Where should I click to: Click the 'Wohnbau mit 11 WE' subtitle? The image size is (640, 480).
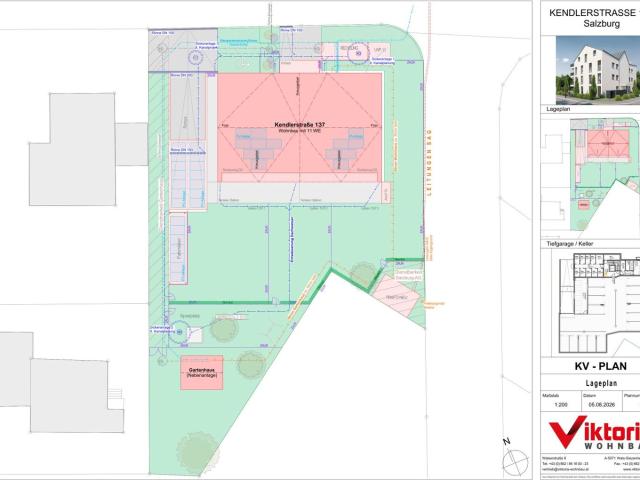tap(300, 131)
